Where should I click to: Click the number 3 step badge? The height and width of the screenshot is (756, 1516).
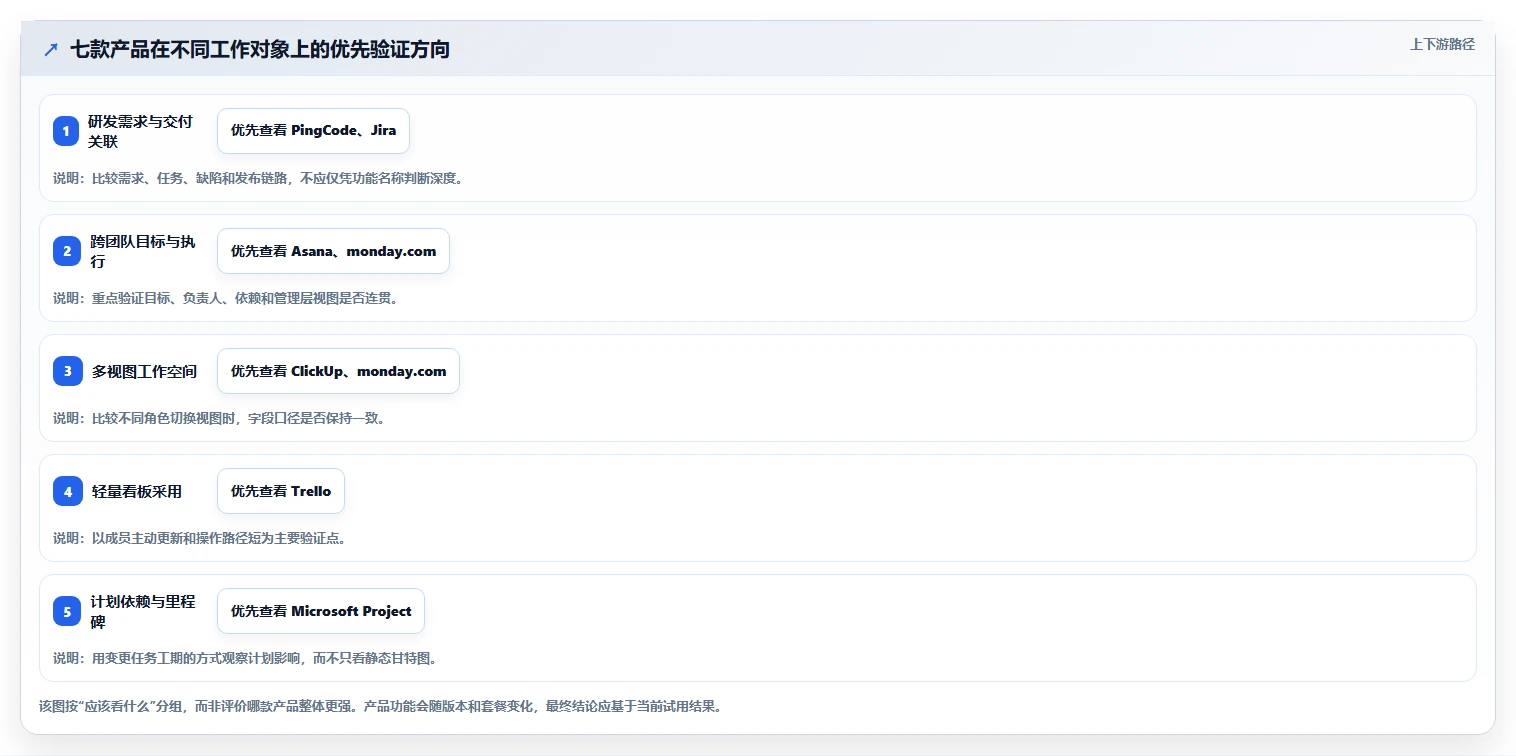[x=67, y=371]
